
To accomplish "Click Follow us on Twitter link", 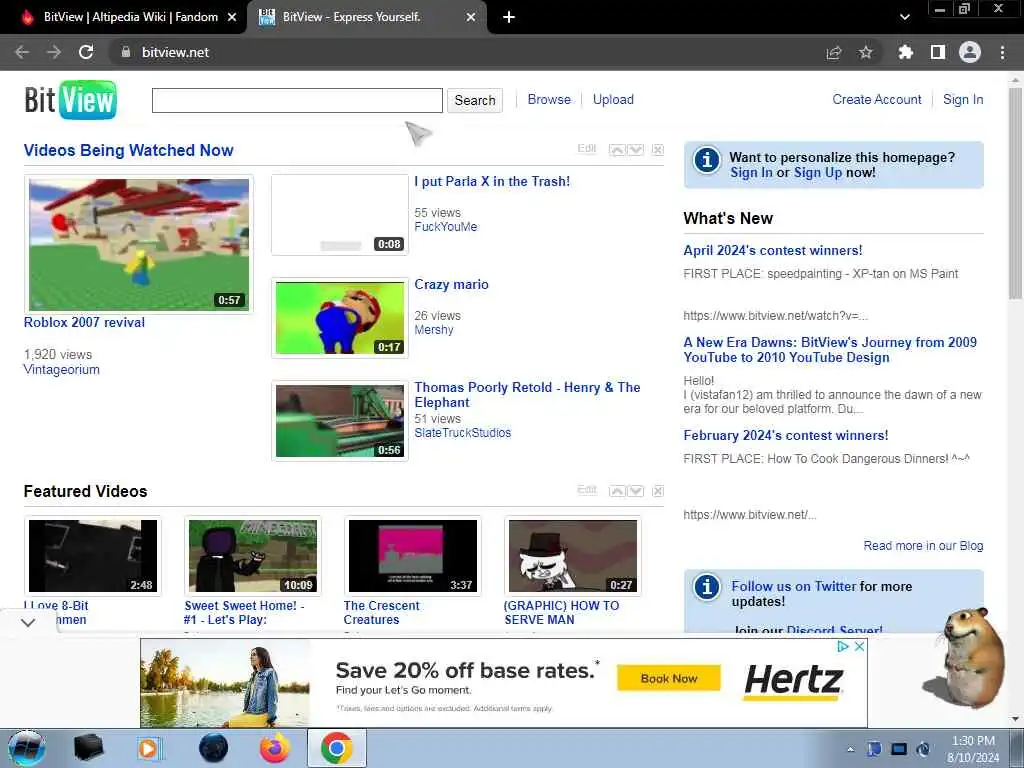I will pos(793,586).
